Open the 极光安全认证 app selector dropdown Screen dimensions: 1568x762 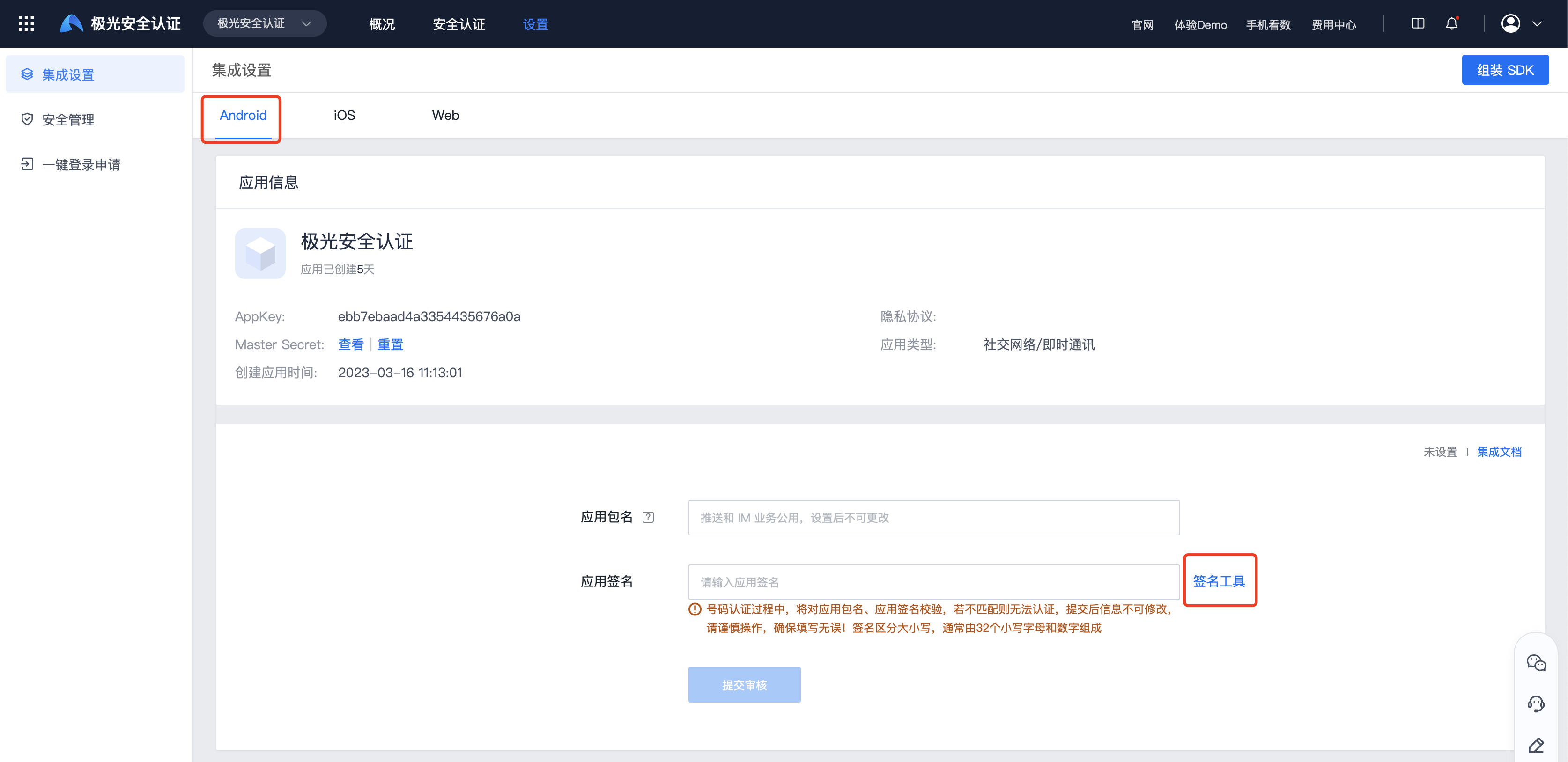(x=265, y=24)
